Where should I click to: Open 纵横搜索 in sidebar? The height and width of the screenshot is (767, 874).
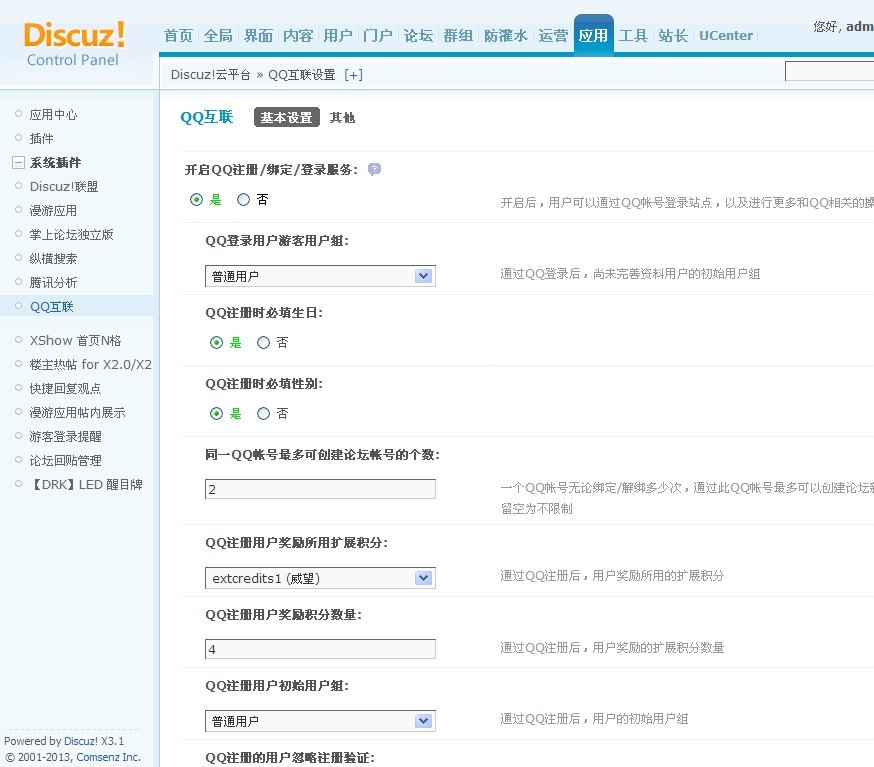click(x=53, y=258)
